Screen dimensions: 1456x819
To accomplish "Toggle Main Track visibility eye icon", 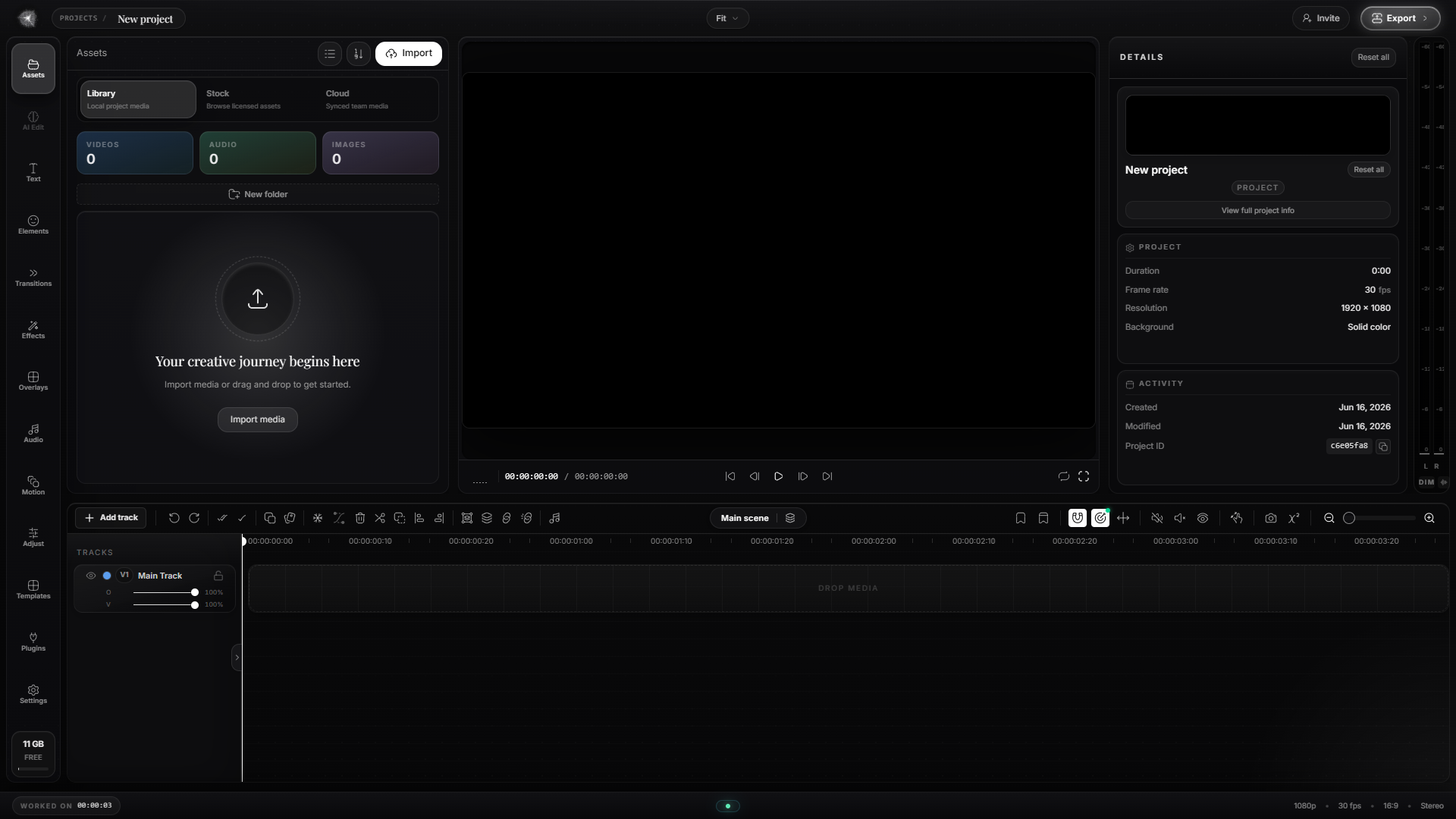I will [x=91, y=576].
